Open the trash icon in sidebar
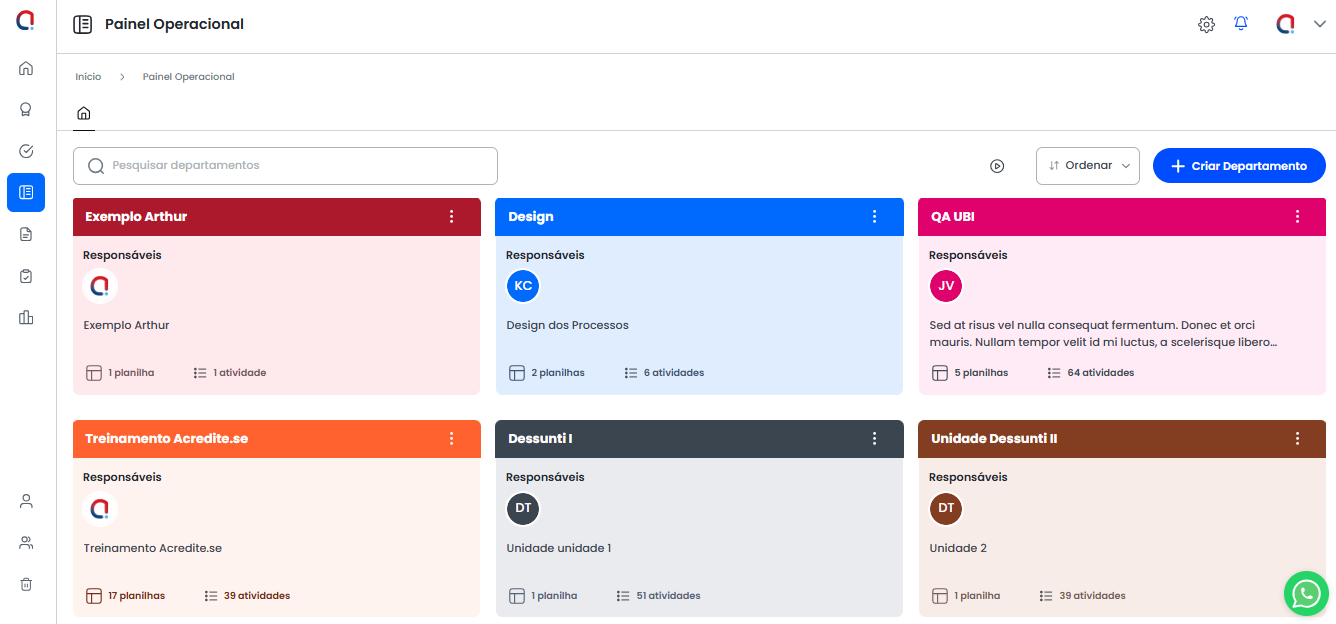The height and width of the screenshot is (624, 1336). 26,584
